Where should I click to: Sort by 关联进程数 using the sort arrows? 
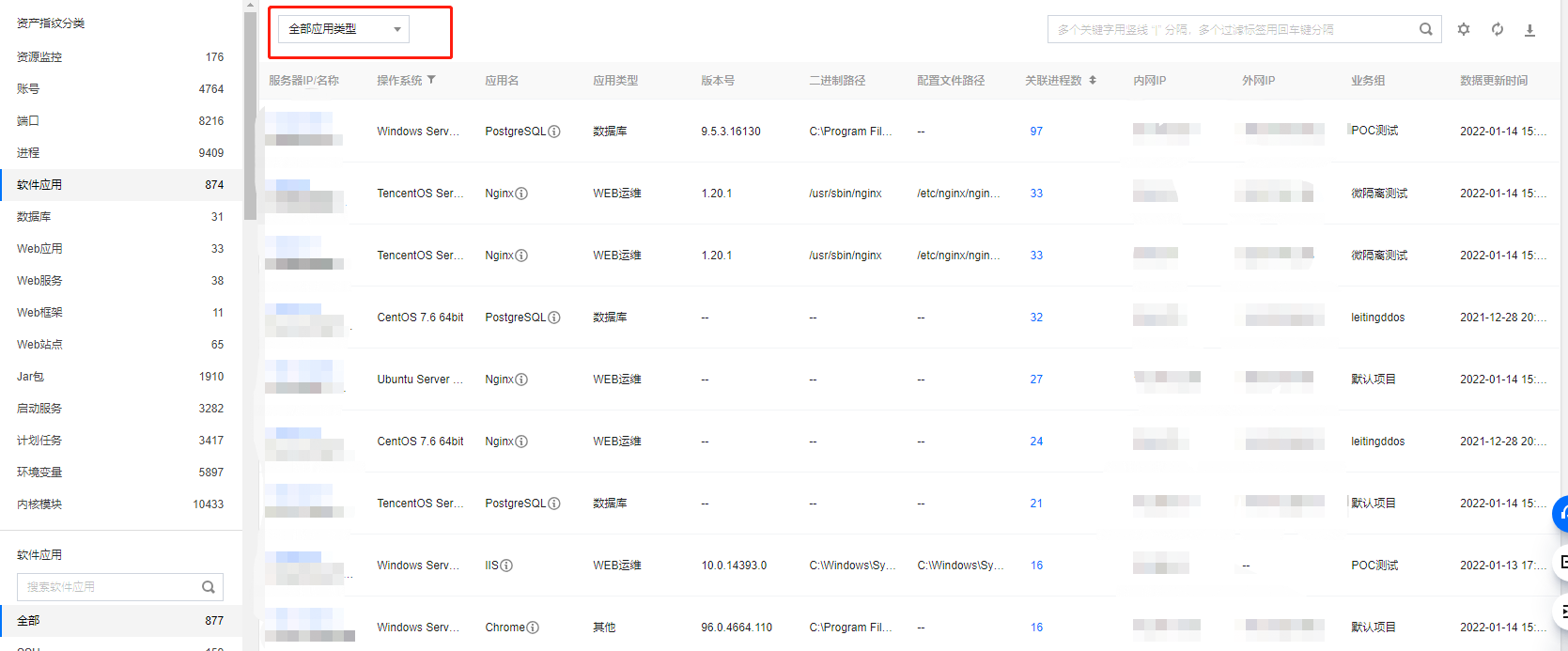(x=1093, y=81)
